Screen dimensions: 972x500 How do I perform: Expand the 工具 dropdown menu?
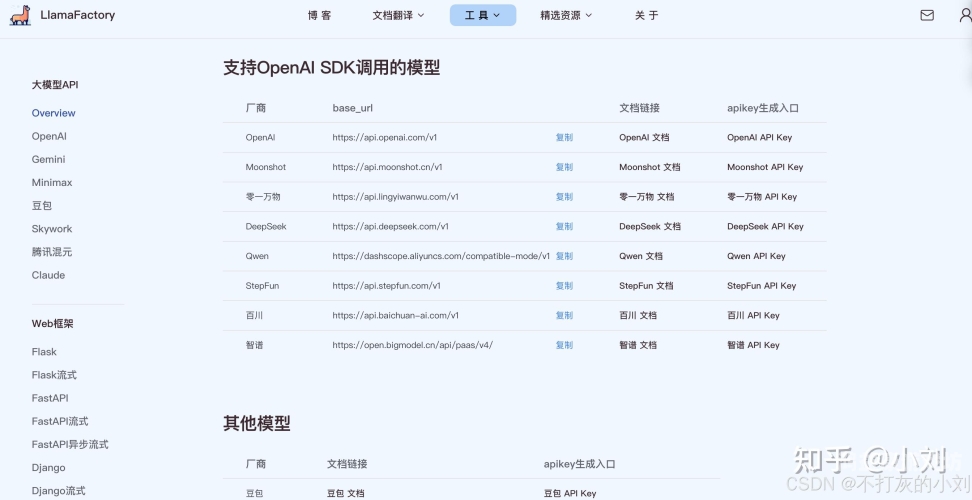coord(483,15)
